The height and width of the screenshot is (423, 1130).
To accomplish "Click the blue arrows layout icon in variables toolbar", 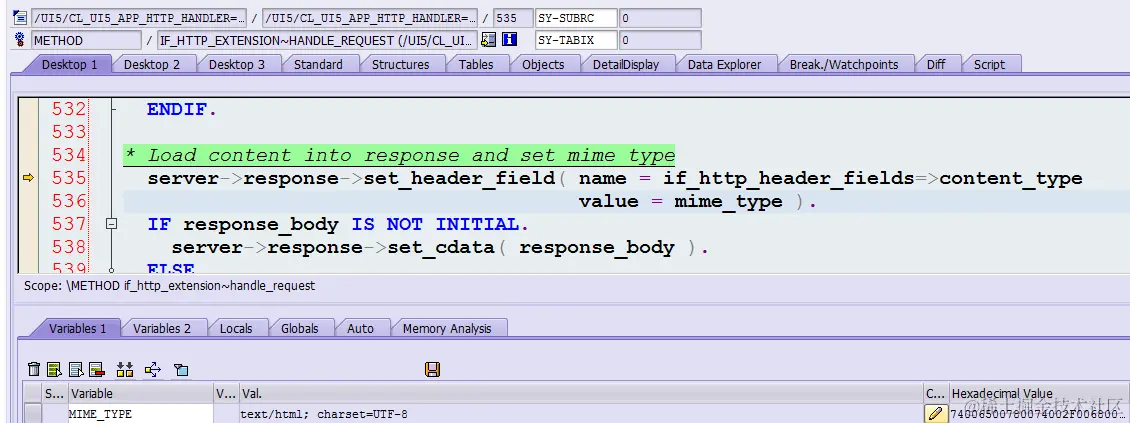I will coord(153,370).
